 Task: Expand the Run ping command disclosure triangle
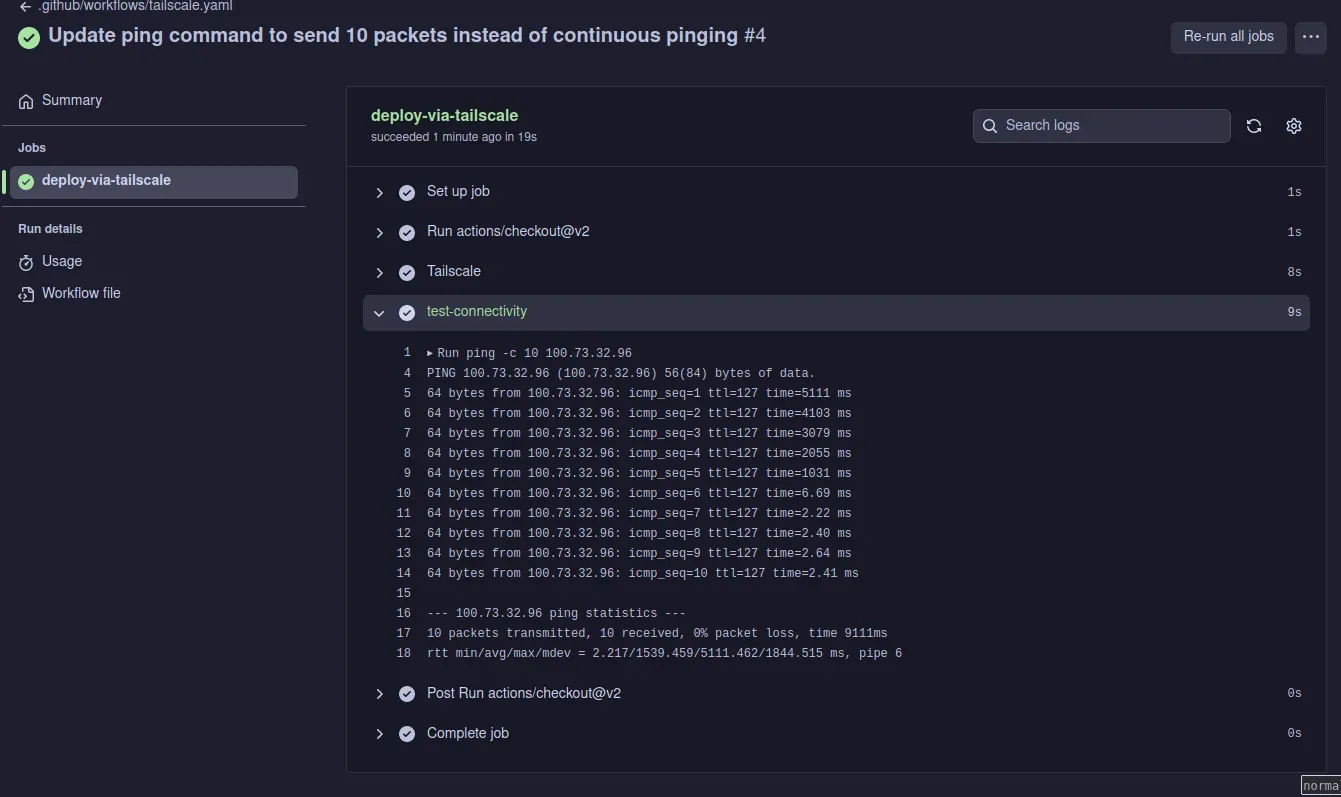click(x=430, y=353)
